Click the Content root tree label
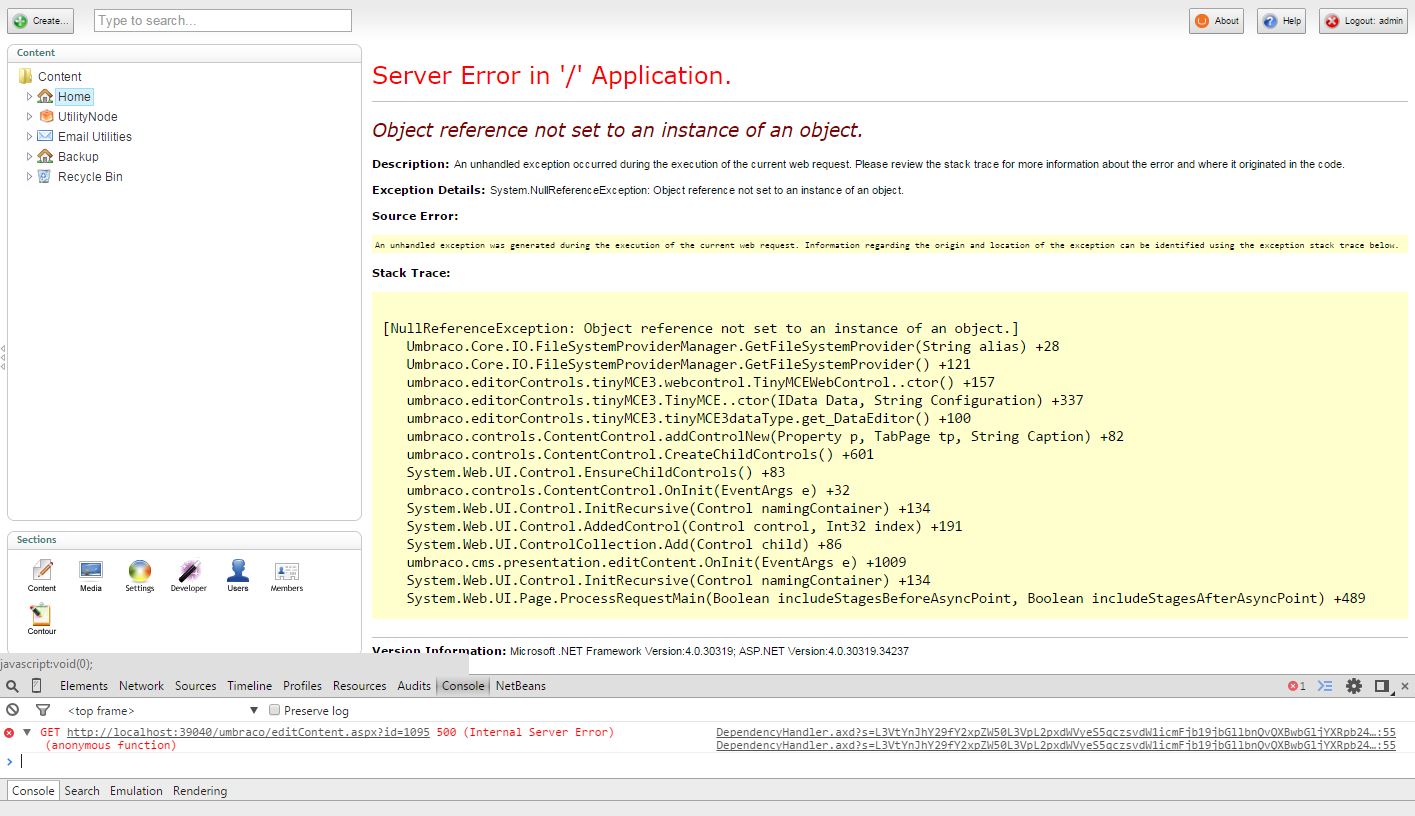 [60, 76]
